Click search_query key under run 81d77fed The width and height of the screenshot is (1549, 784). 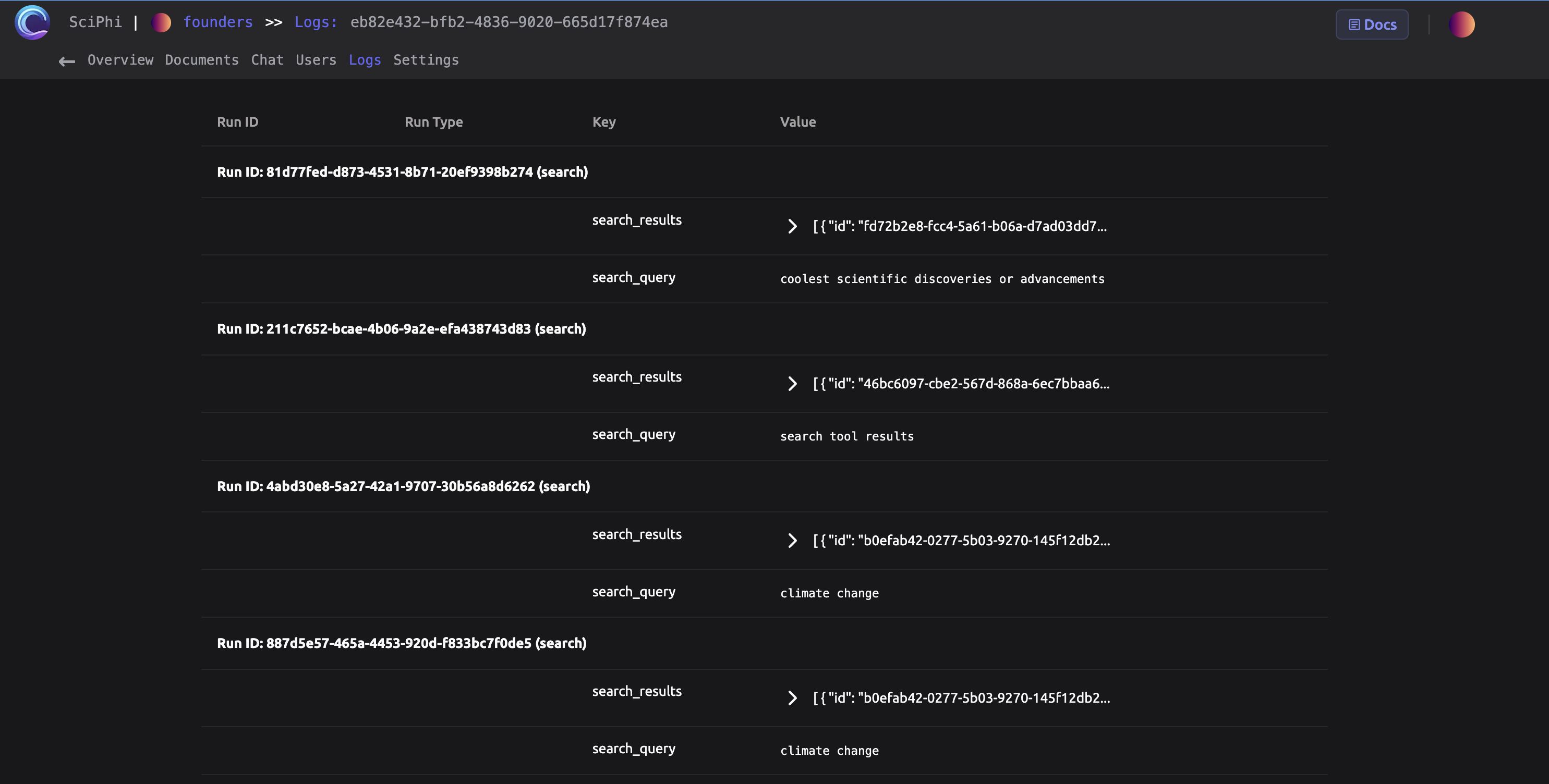click(x=634, y=278)
